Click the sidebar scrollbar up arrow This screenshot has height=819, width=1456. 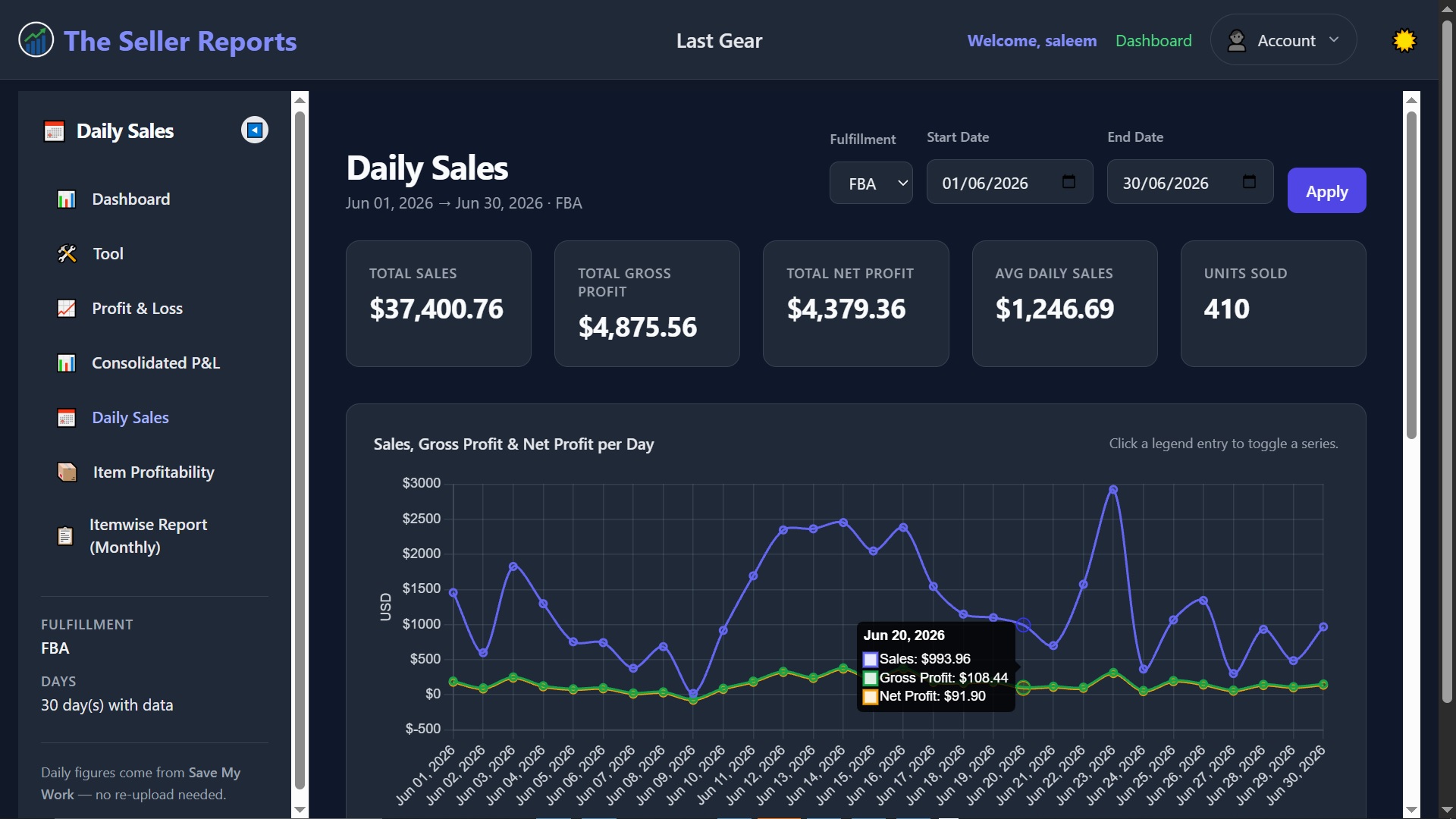point(300,99)
